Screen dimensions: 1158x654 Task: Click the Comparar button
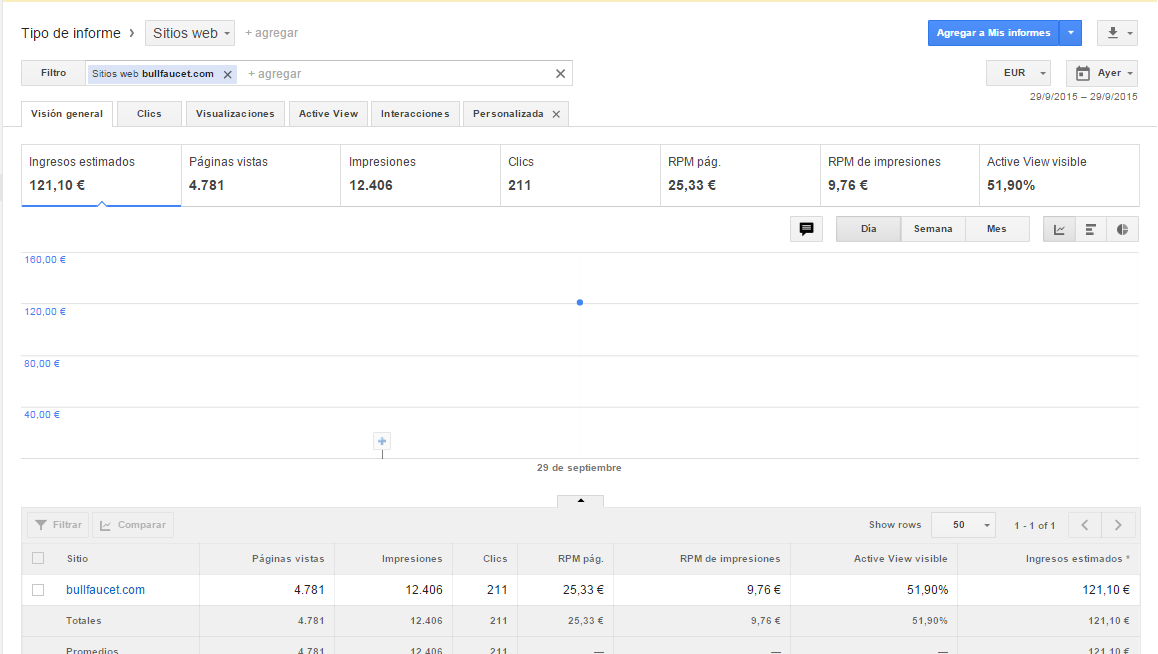pyautogui.click(x=133, y=525)
